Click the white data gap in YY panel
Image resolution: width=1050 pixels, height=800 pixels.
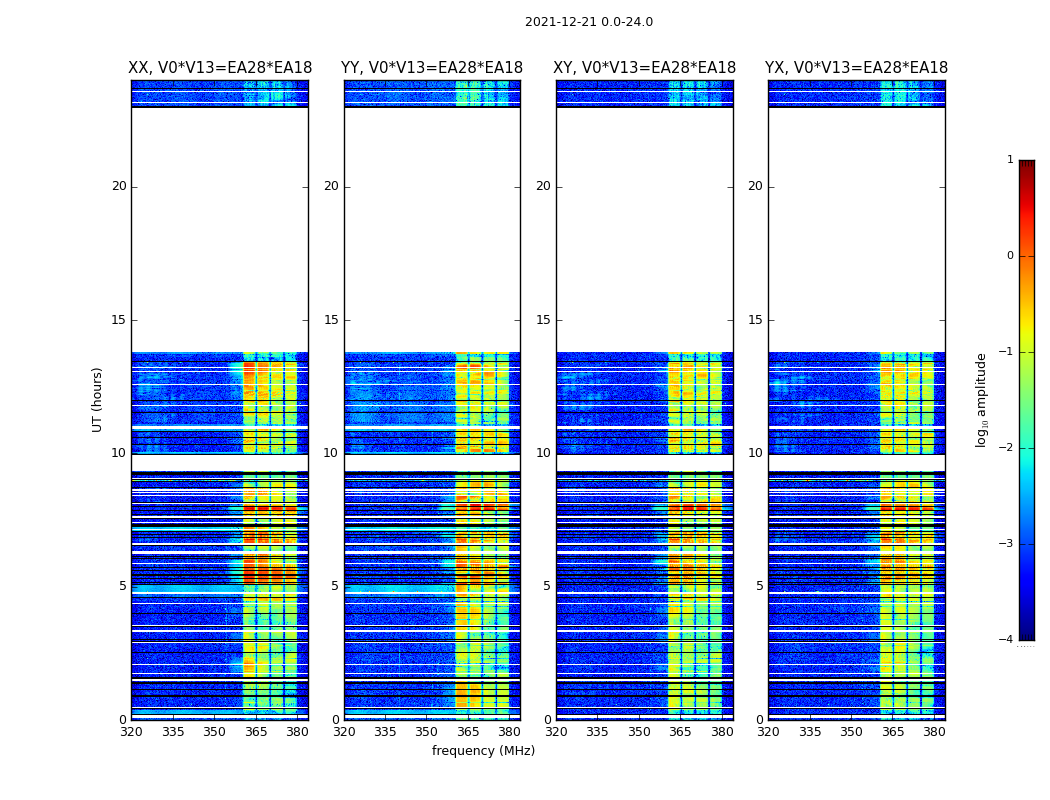(432, 230)
